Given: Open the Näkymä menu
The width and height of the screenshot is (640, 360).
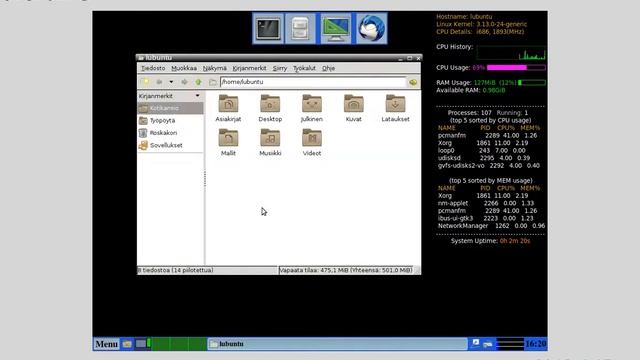Looking at the screenshot, I should tap(214, 68).
